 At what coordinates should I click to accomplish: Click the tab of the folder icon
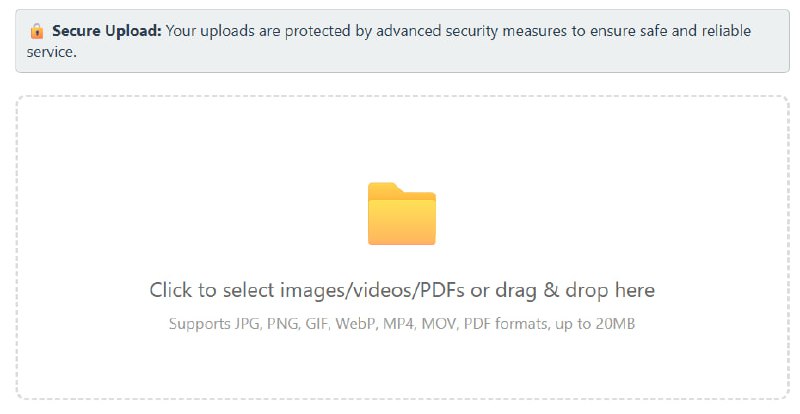pyautogui.click(x=384, y=188)
